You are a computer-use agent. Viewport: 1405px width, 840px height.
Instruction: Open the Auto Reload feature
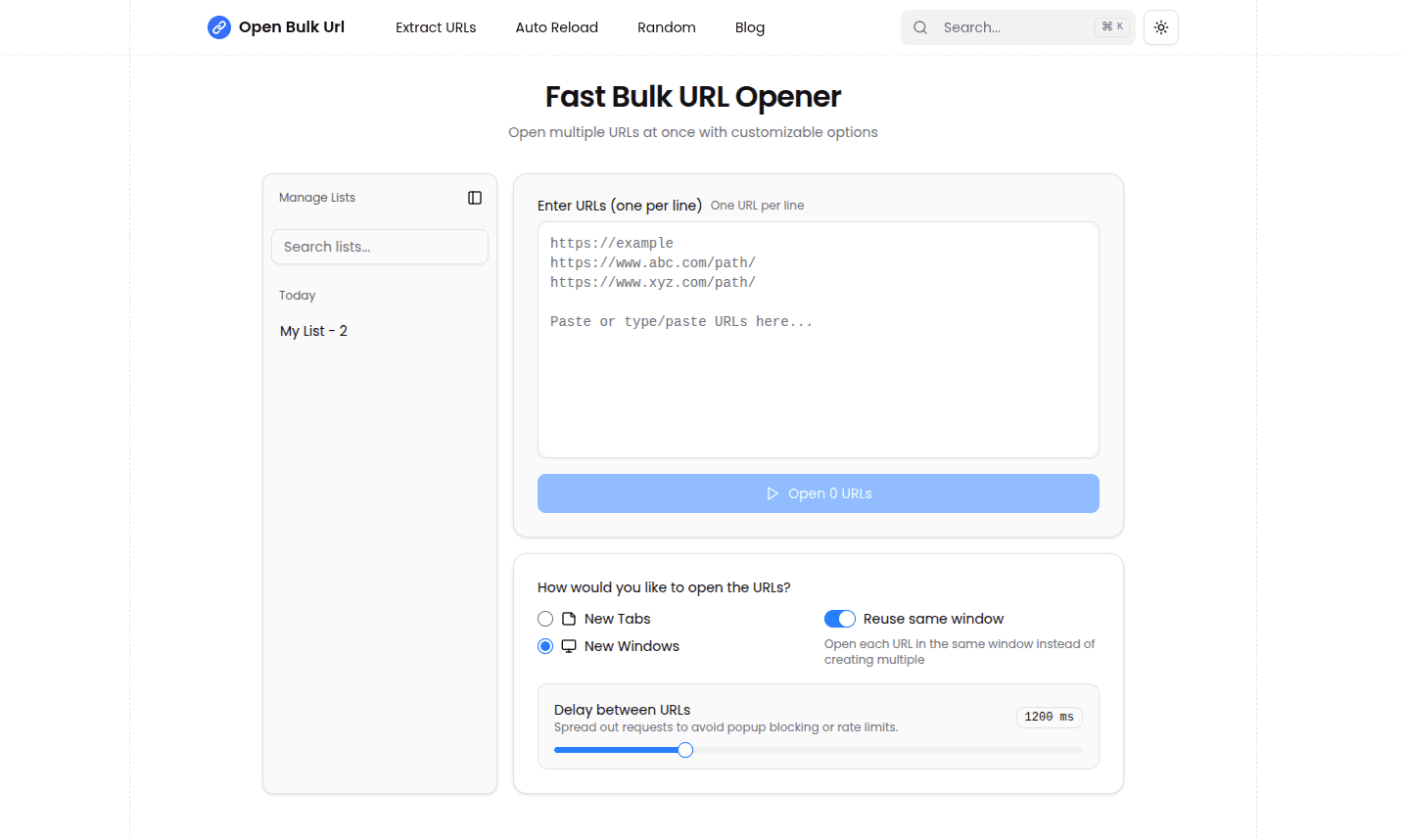(556, 27)
